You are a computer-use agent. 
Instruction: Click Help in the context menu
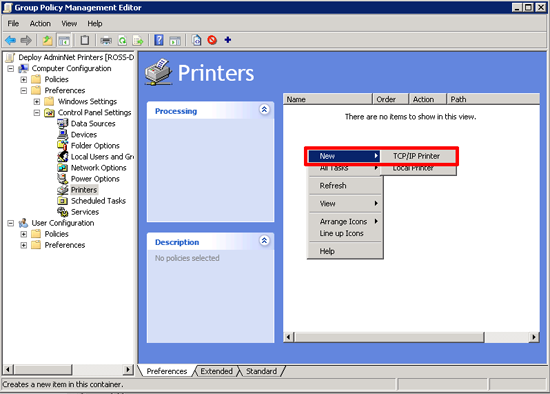click(x=345, y=251)
